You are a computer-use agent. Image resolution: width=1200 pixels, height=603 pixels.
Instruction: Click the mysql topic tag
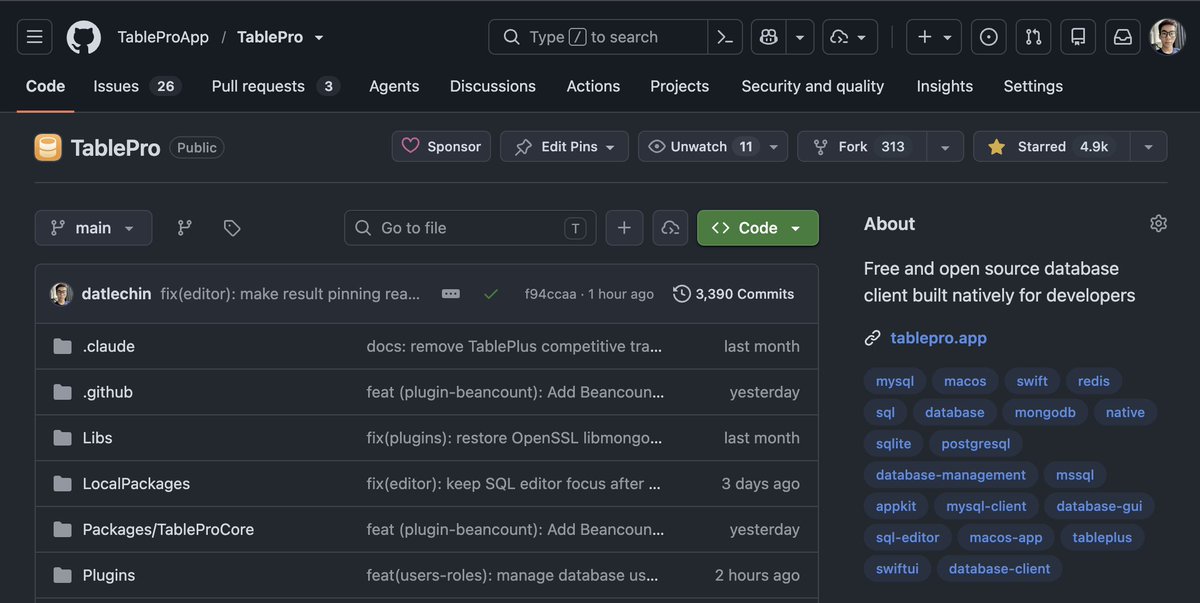coord(895,381)
